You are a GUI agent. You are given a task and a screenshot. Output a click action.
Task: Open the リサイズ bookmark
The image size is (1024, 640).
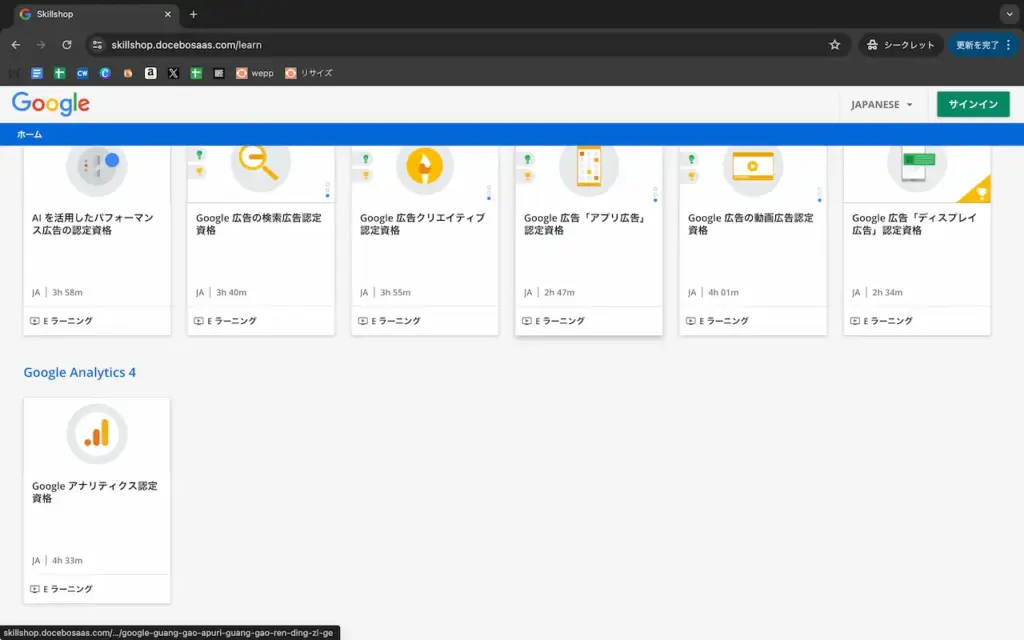point(309,73)
